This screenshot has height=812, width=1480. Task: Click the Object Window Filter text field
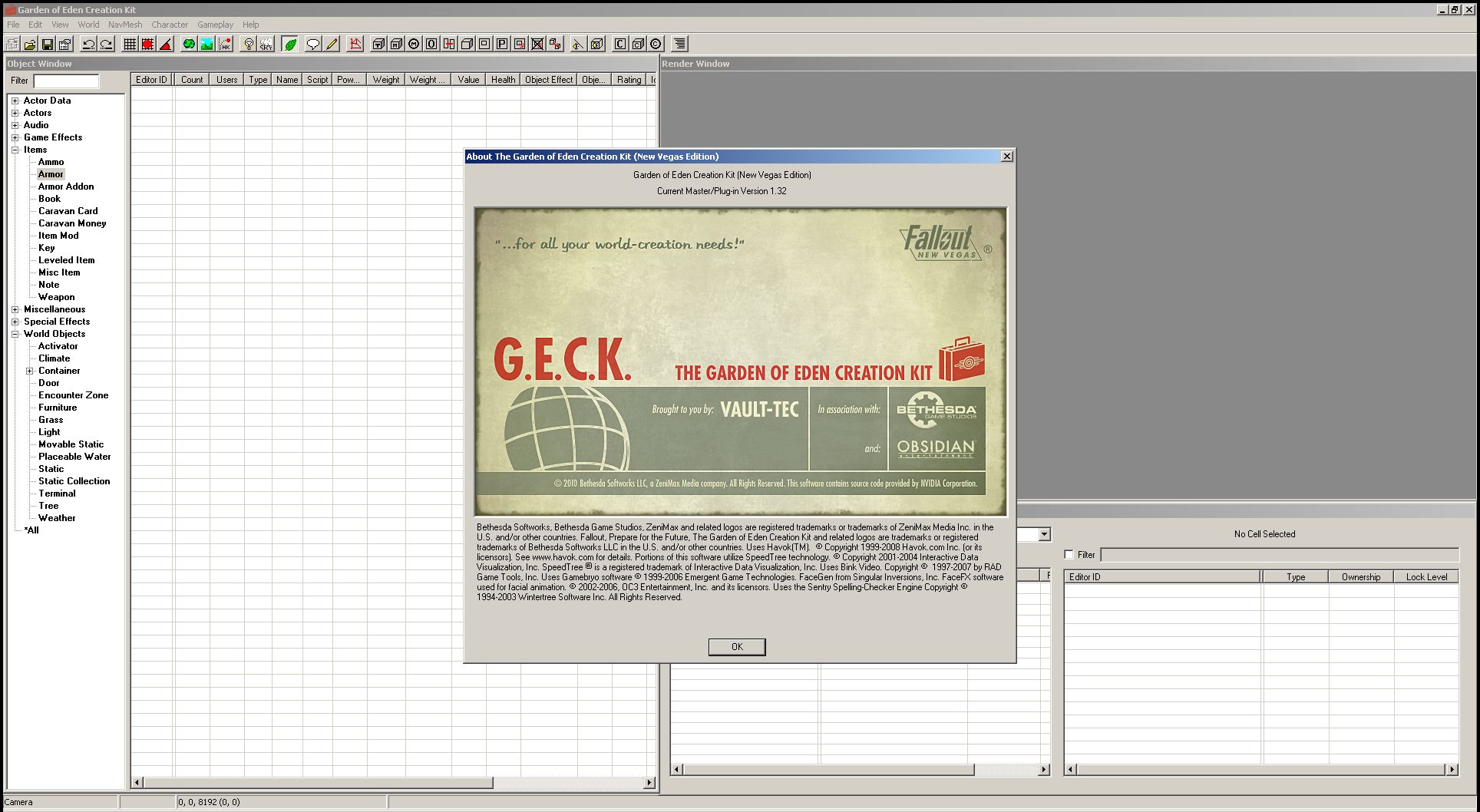pos(66,81)
